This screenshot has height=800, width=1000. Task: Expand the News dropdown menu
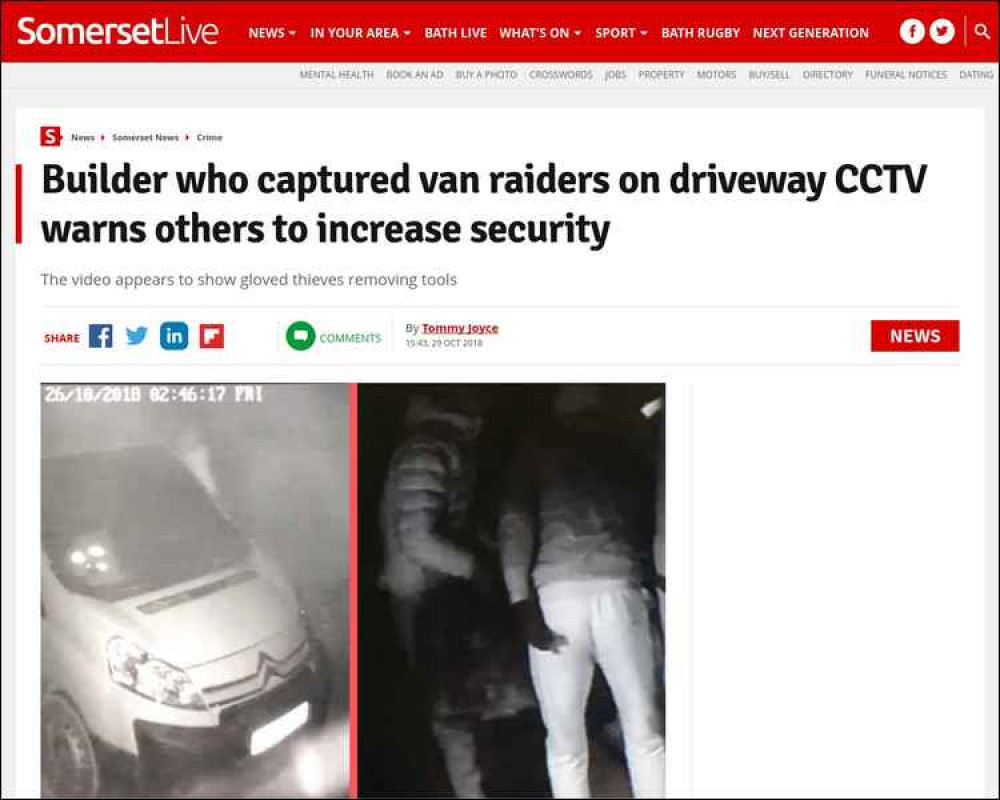pyautogui.click(x=272, y=33)
